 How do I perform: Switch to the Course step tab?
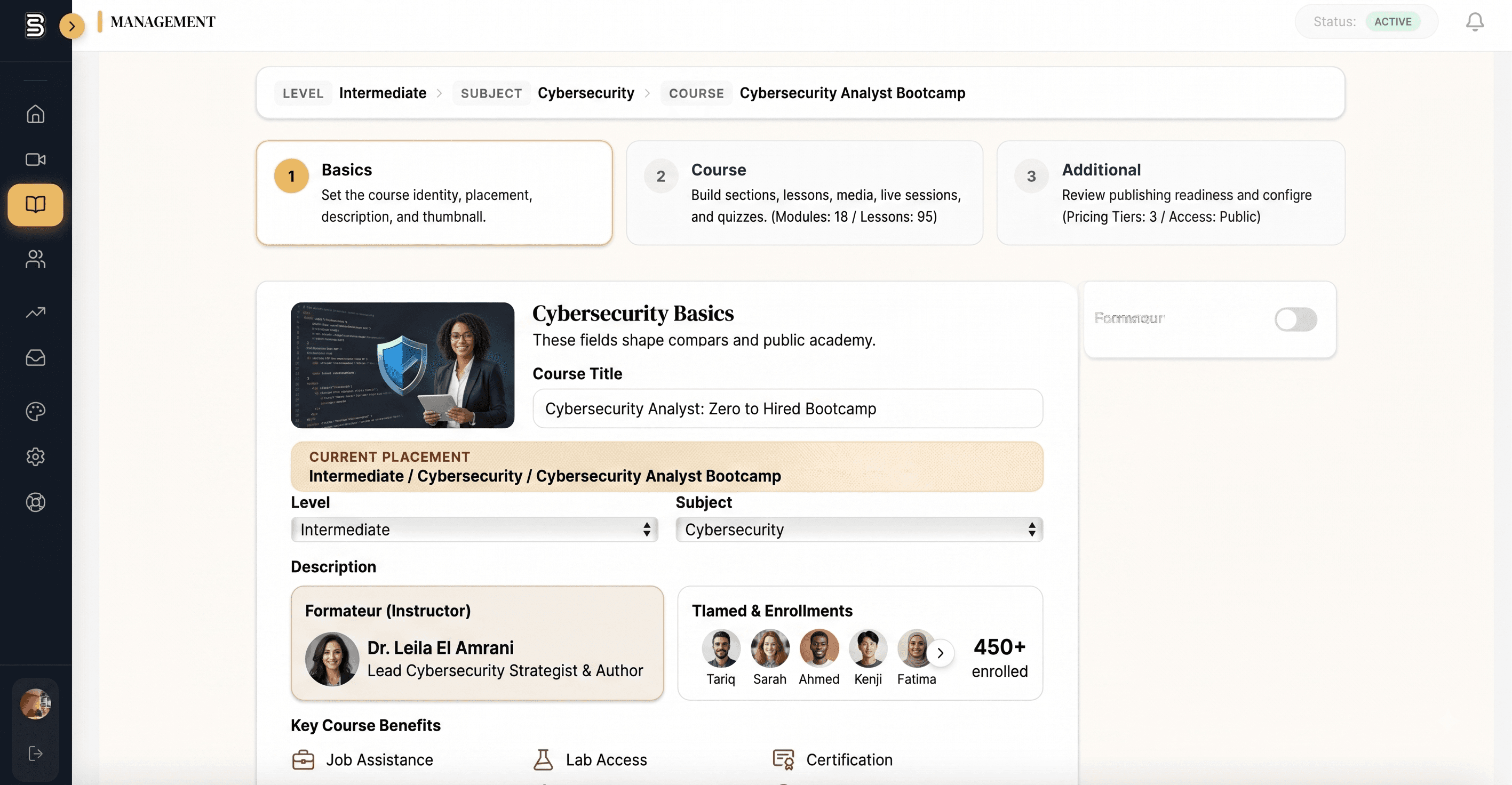[x=804, y=193]
